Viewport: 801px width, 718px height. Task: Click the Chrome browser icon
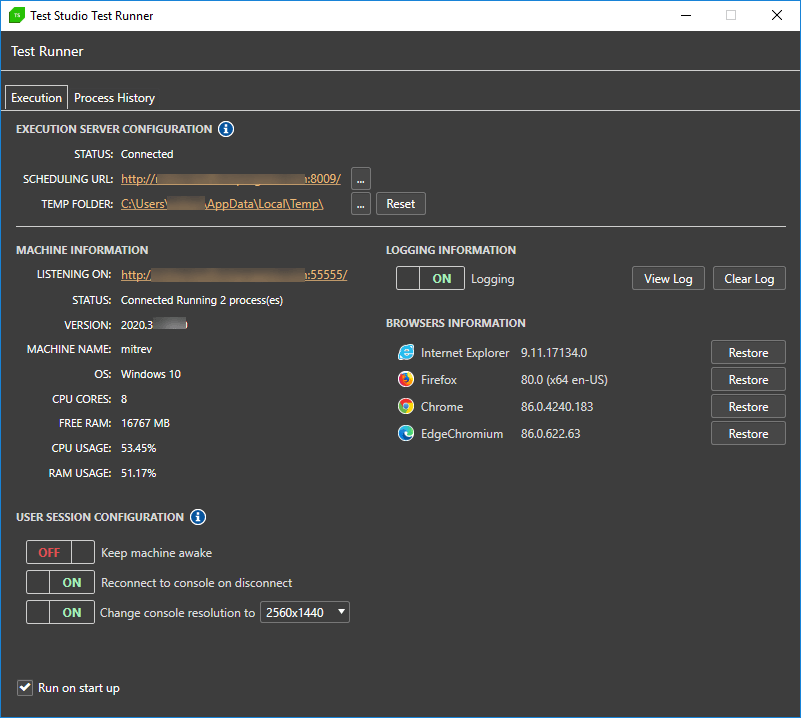click(406, 406)
